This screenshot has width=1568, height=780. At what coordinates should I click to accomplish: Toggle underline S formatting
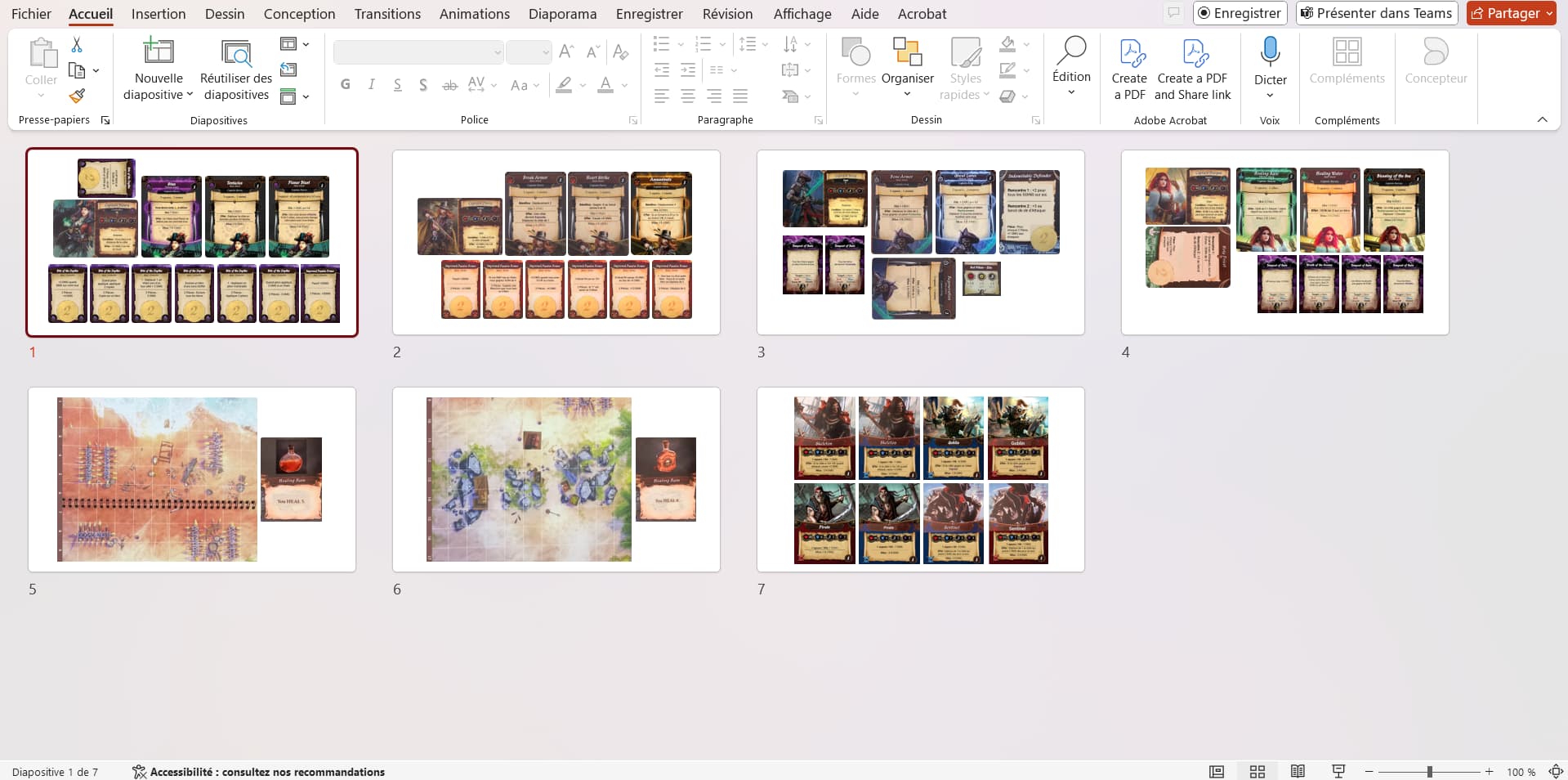click(397, 84)
